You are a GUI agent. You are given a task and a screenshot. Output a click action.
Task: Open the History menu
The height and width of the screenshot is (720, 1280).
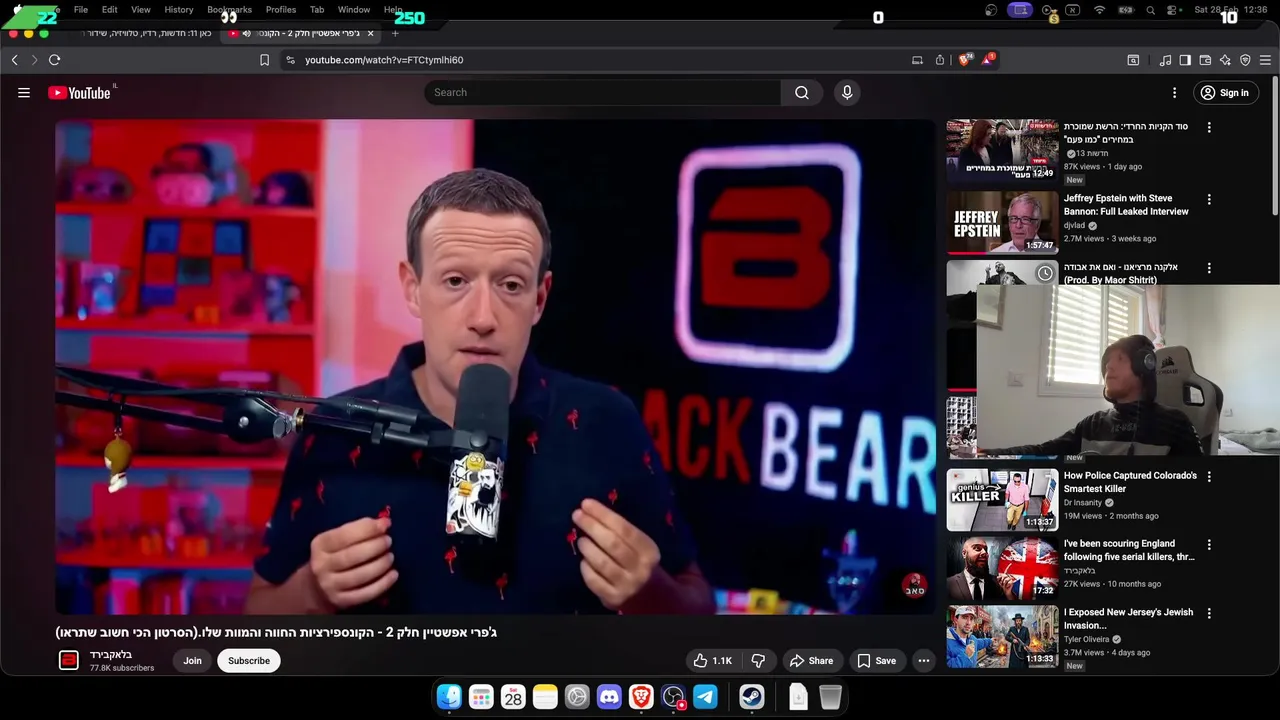coord(179,10)
